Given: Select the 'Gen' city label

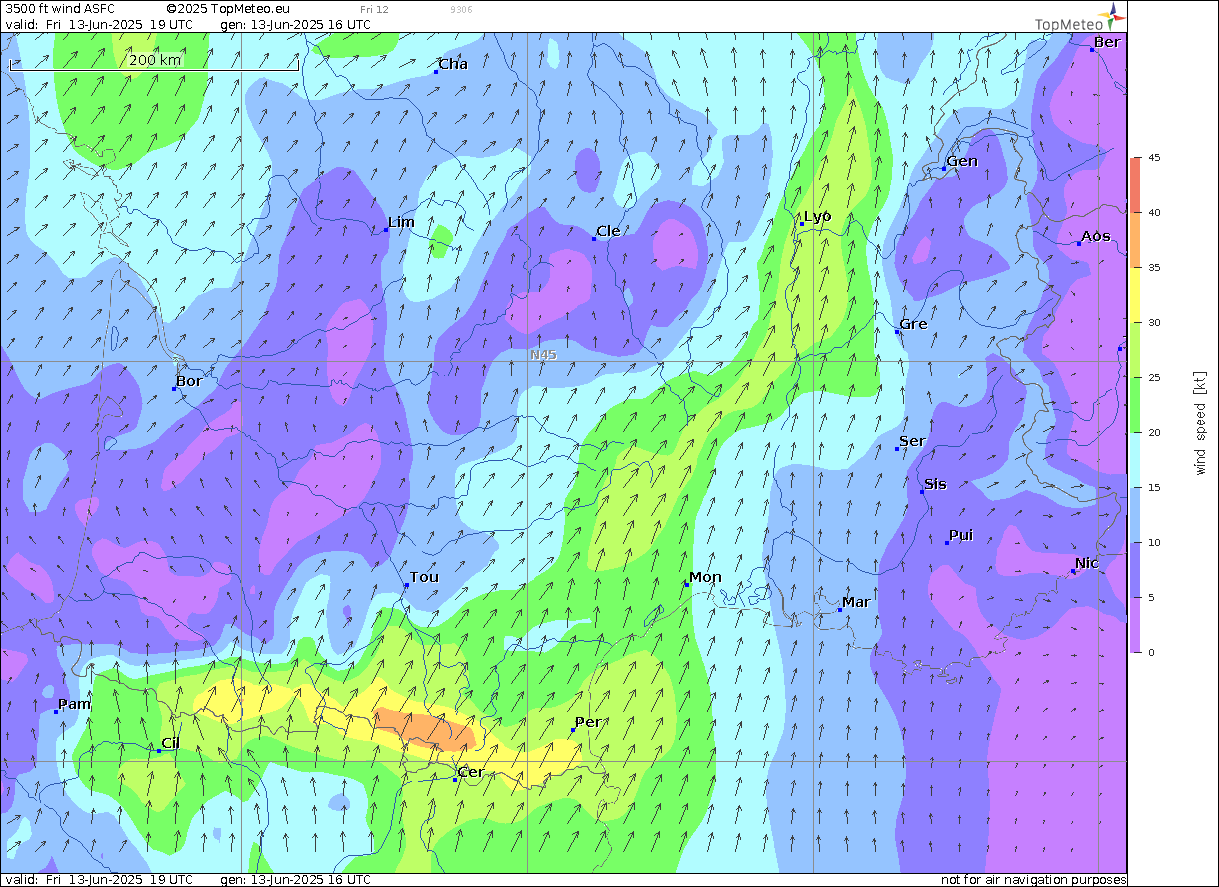Looking at the screenshot, I should 962,161.
